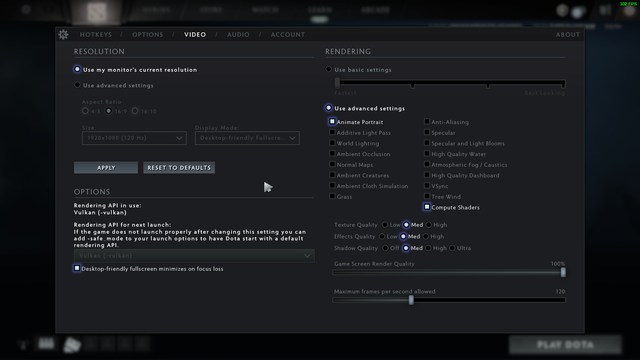Viewport: 640px width, 360px height.
Task: Switch to the Options tab
Action: [147, 35]
